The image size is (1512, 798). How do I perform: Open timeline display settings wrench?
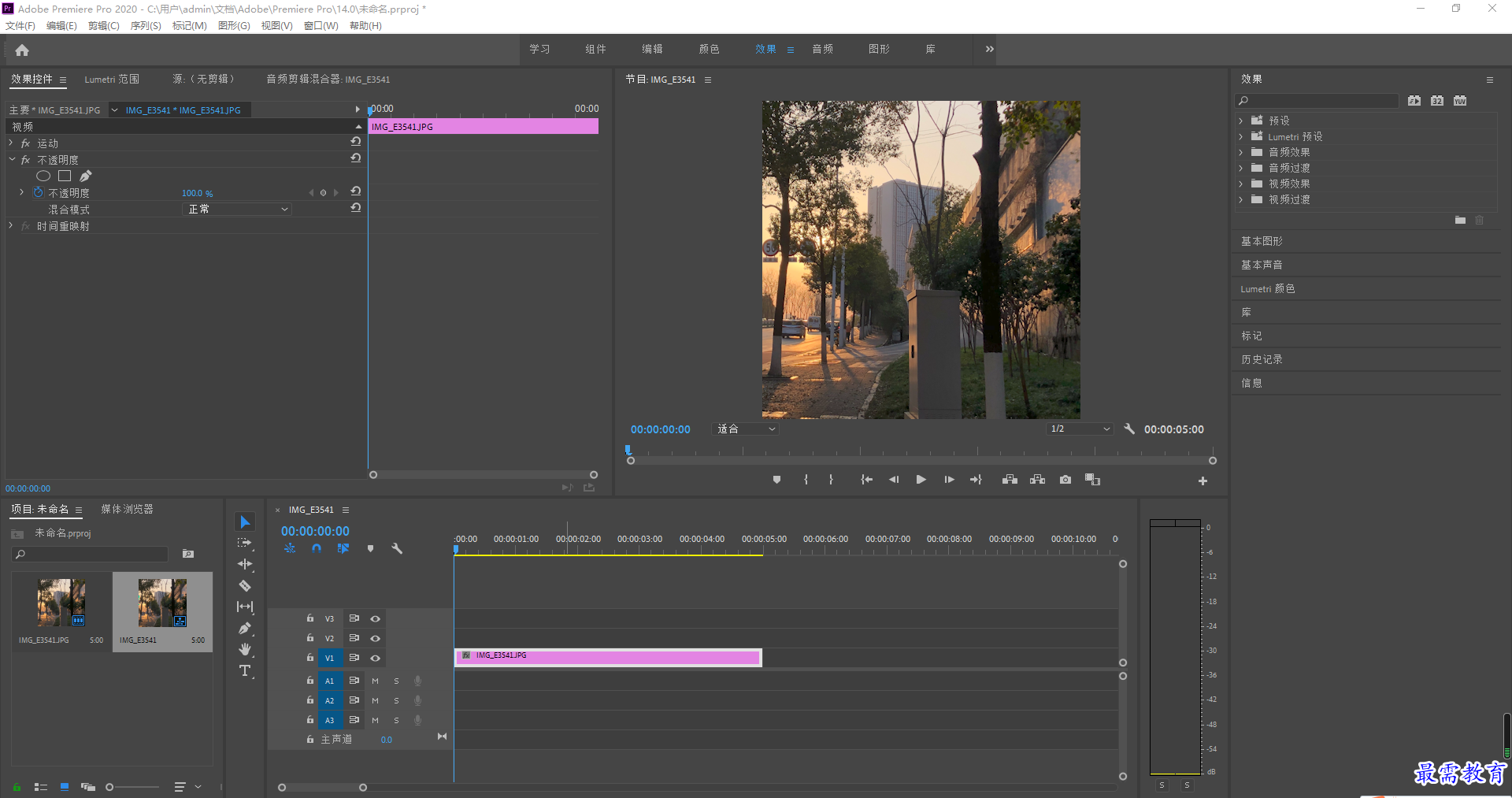(397, 548)
